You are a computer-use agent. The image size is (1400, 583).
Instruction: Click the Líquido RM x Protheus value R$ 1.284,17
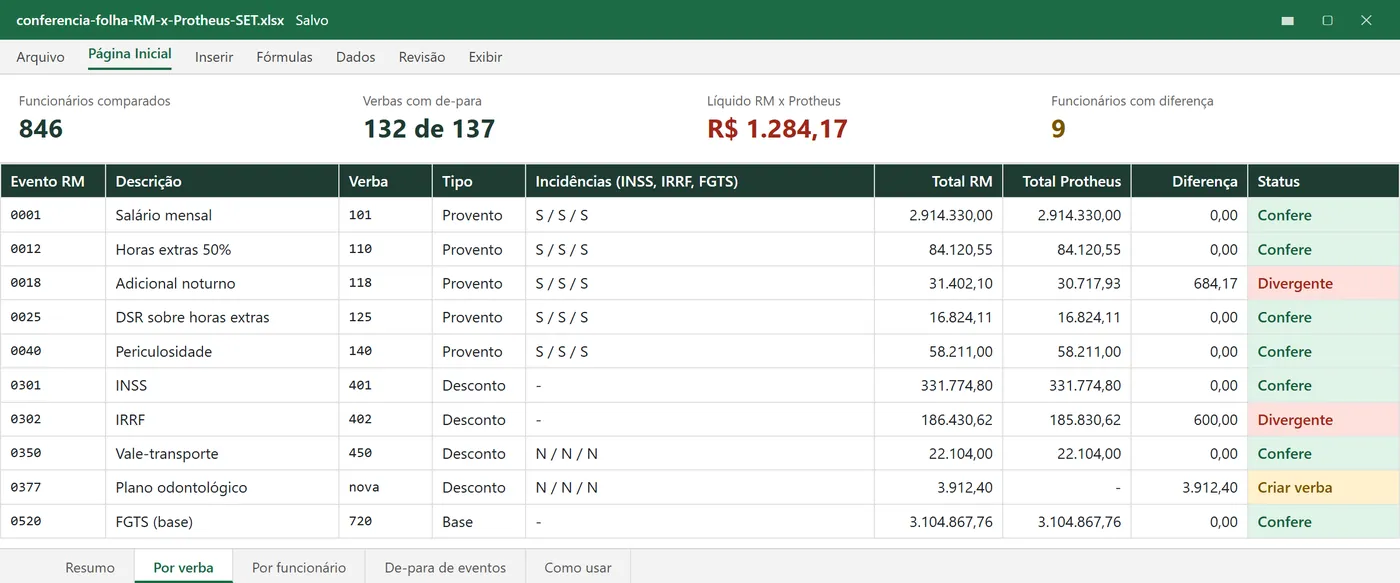click(x=777, y=128)
